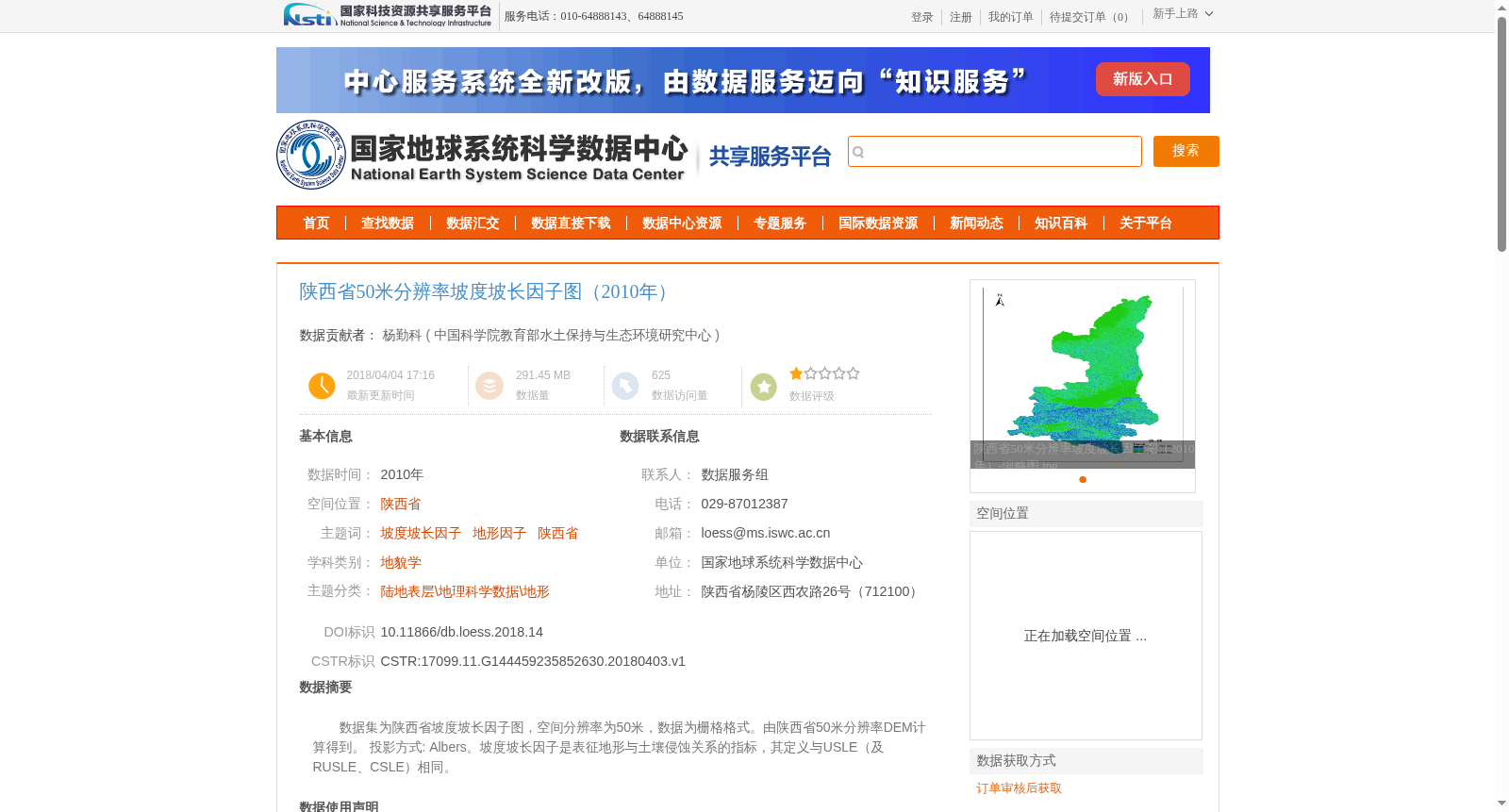Click the scrollbar down arrow
The width and height of the screenshot is (1509, 812).
(x=1501, y=804)
